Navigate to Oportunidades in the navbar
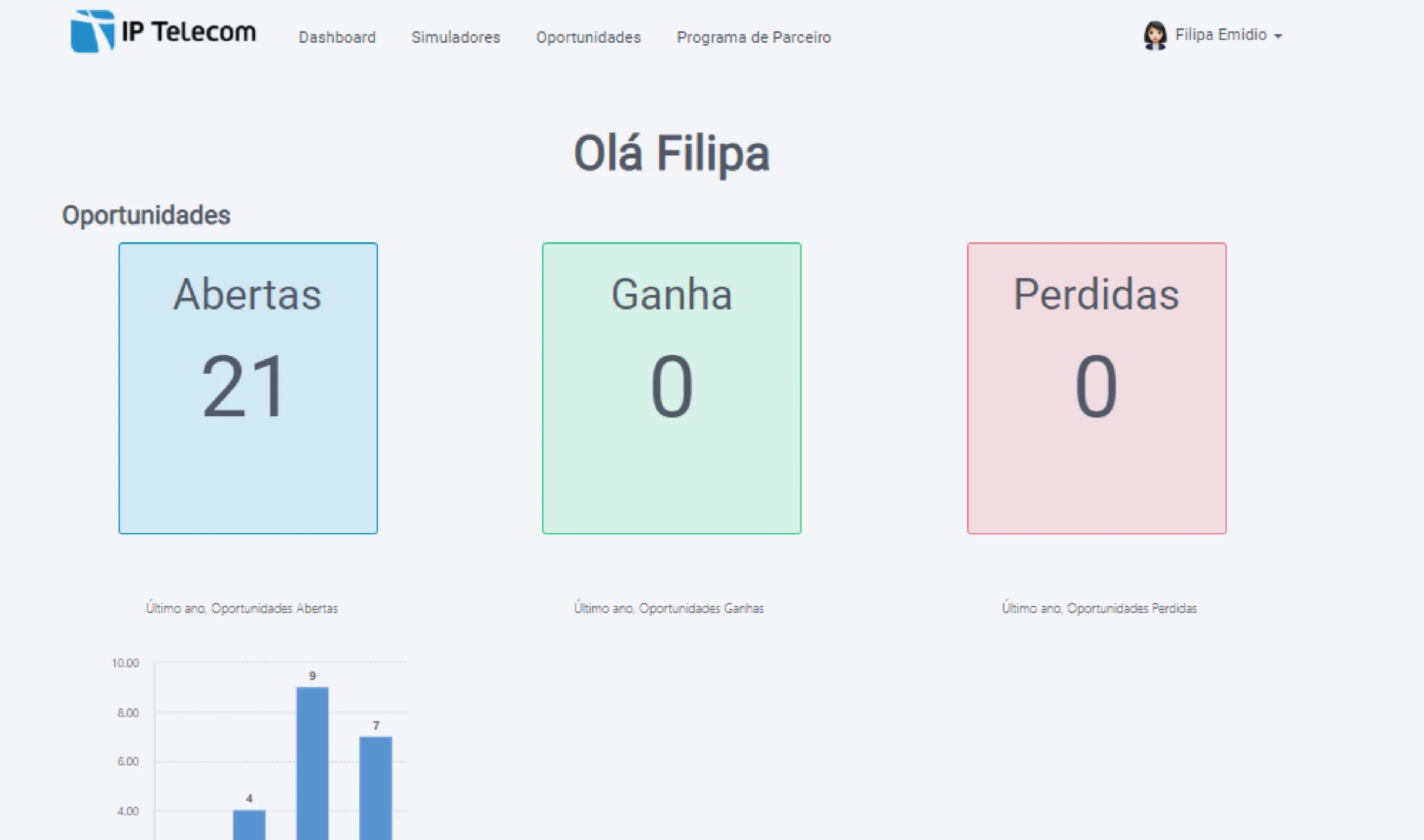 pos(589,37)
